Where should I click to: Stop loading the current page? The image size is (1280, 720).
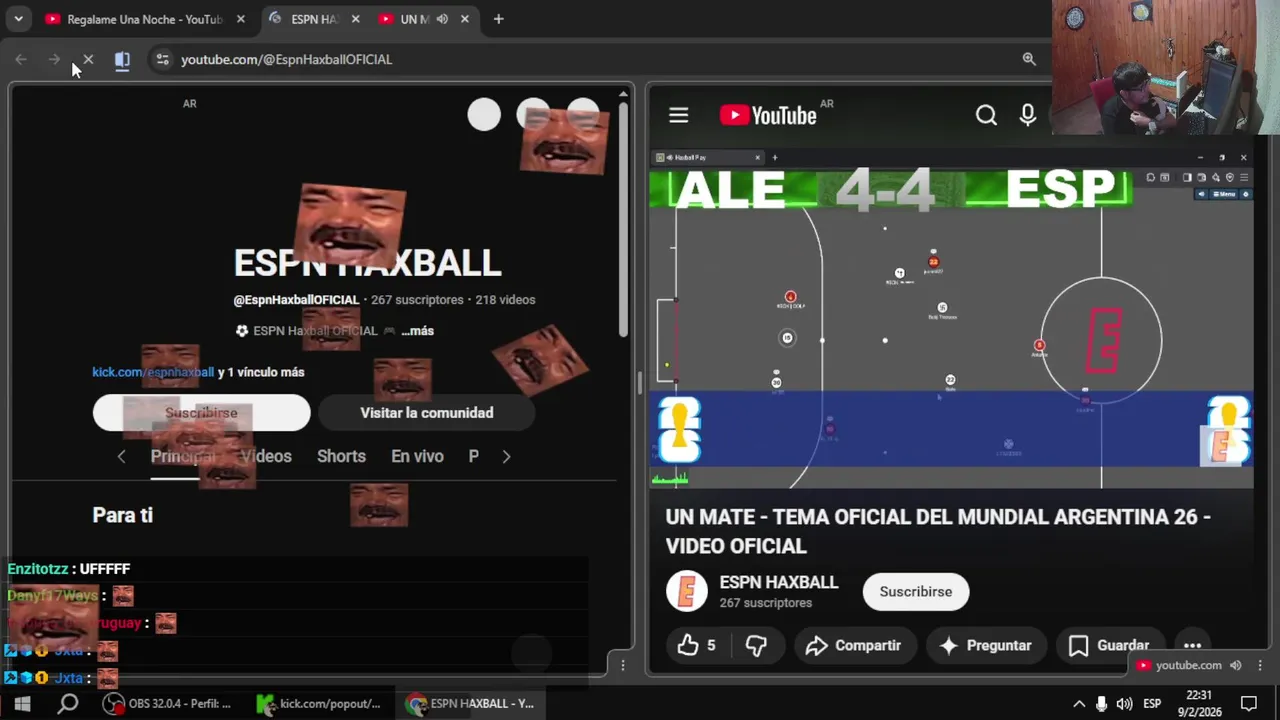pos(88,60)
